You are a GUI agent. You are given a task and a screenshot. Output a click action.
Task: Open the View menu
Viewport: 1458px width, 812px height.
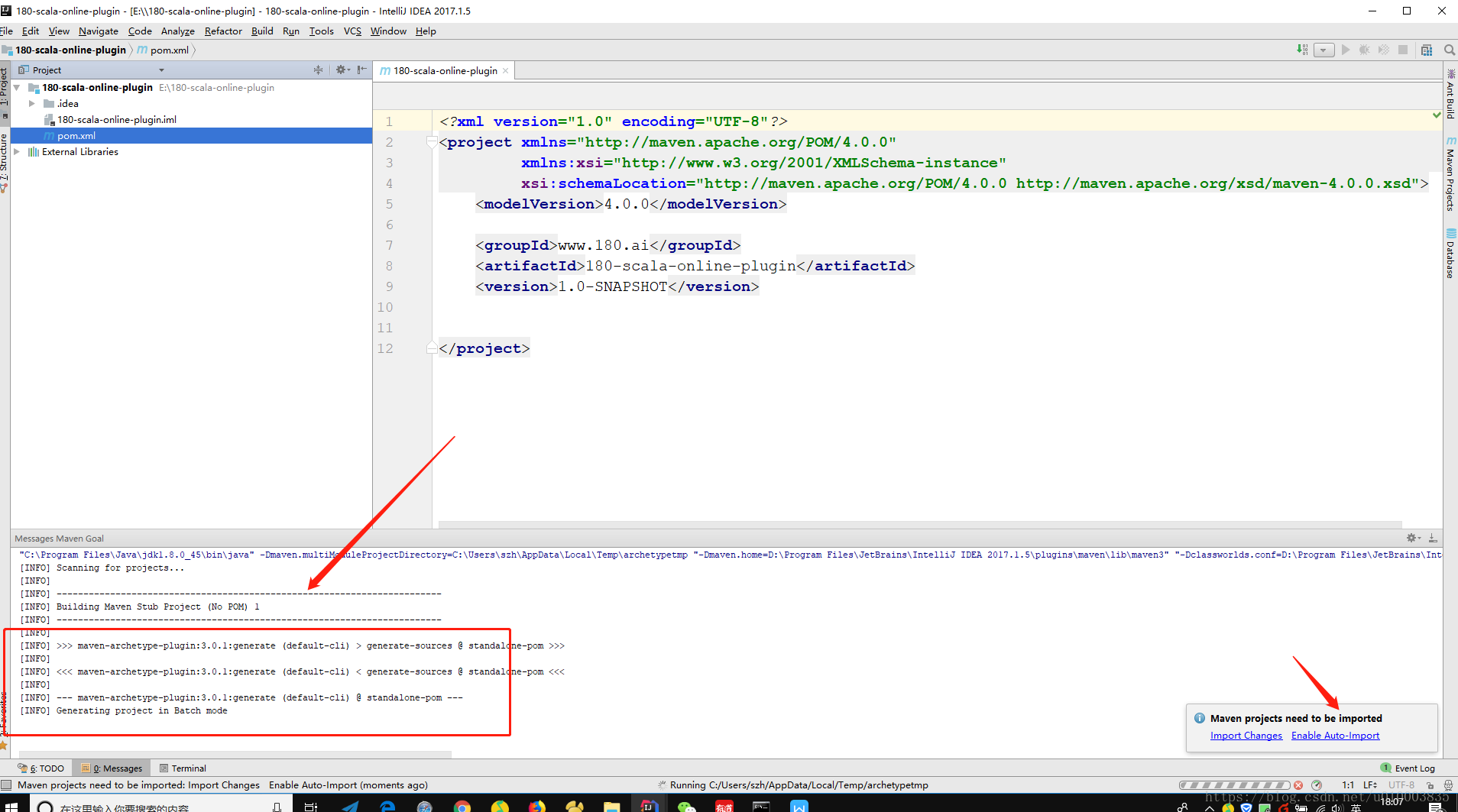pyautogui.click(x=59, y=31)
